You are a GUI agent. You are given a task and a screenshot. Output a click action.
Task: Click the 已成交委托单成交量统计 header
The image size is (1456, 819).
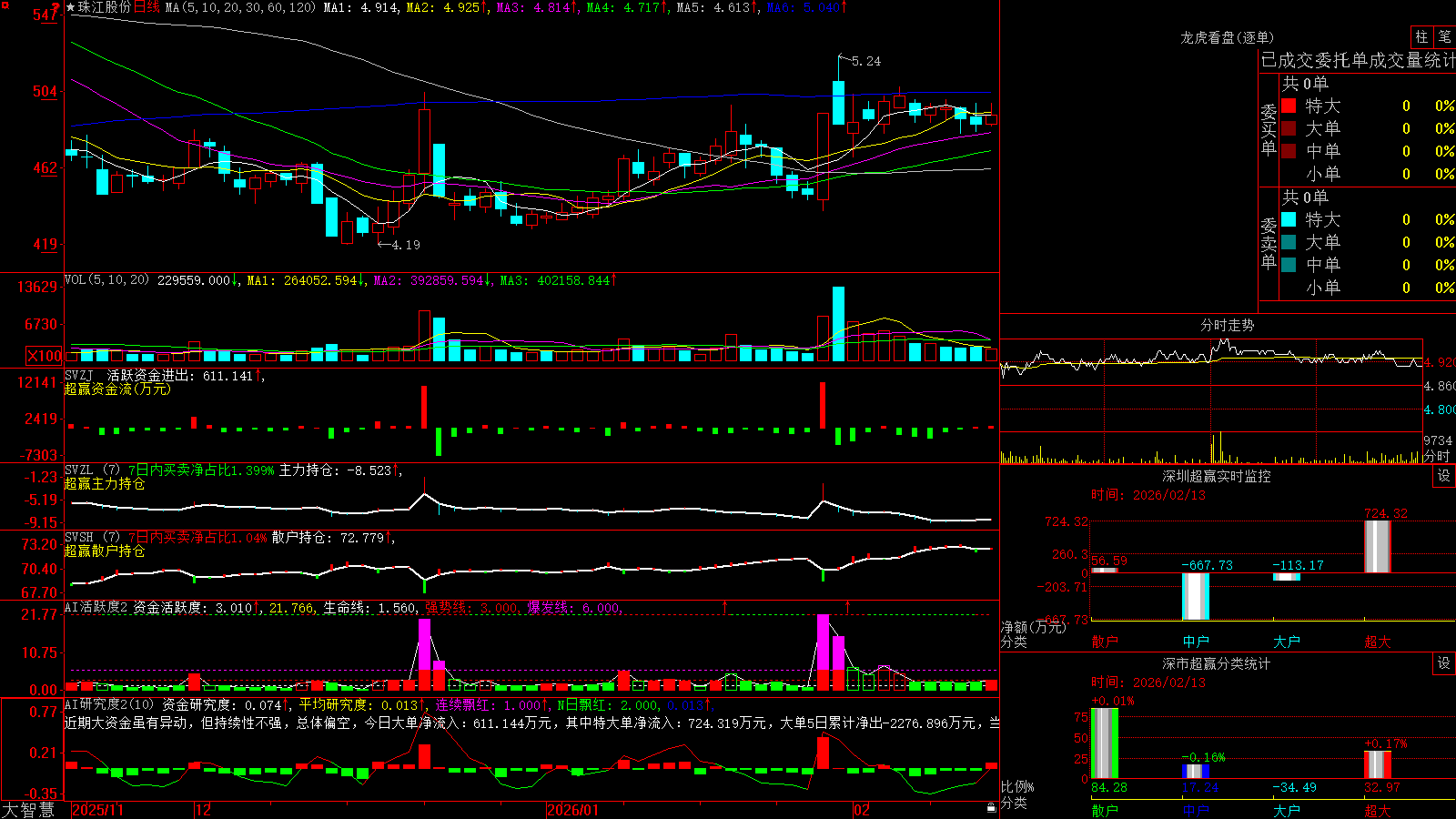click(1358, 60)
